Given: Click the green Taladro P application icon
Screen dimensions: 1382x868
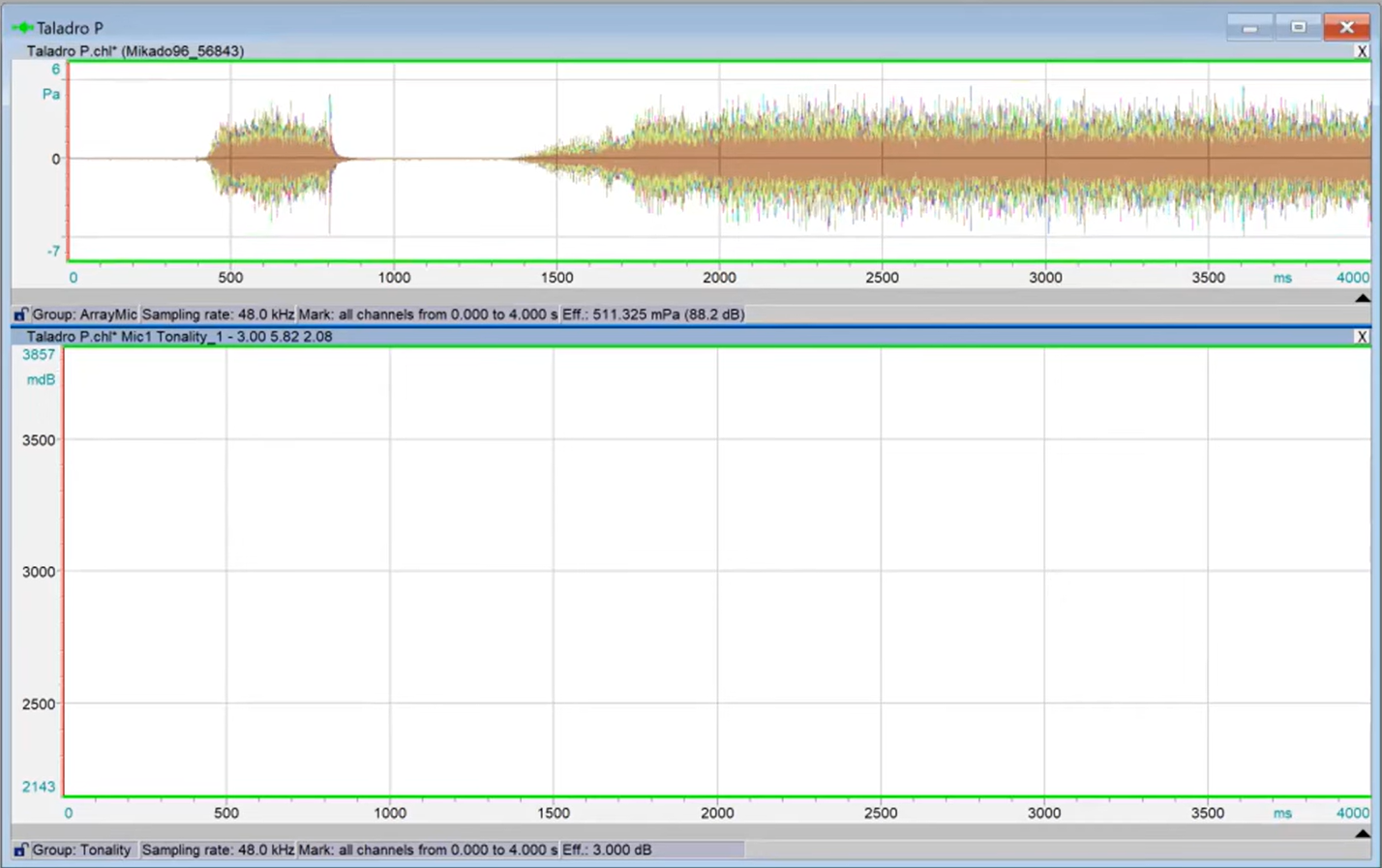Looking at the screenshot, I should pos(22,28).
